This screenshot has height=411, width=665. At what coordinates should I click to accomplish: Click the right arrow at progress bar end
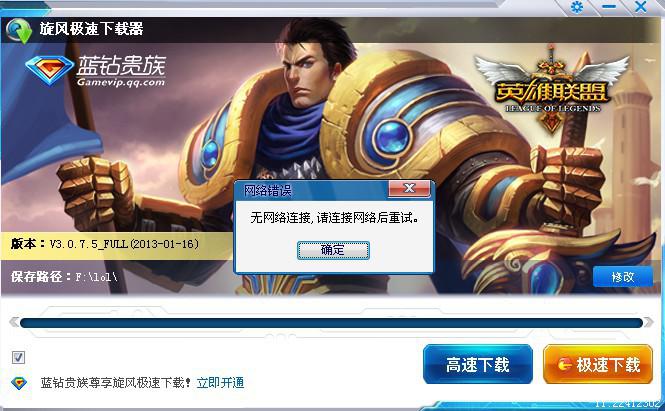click(x=648, y=322)
